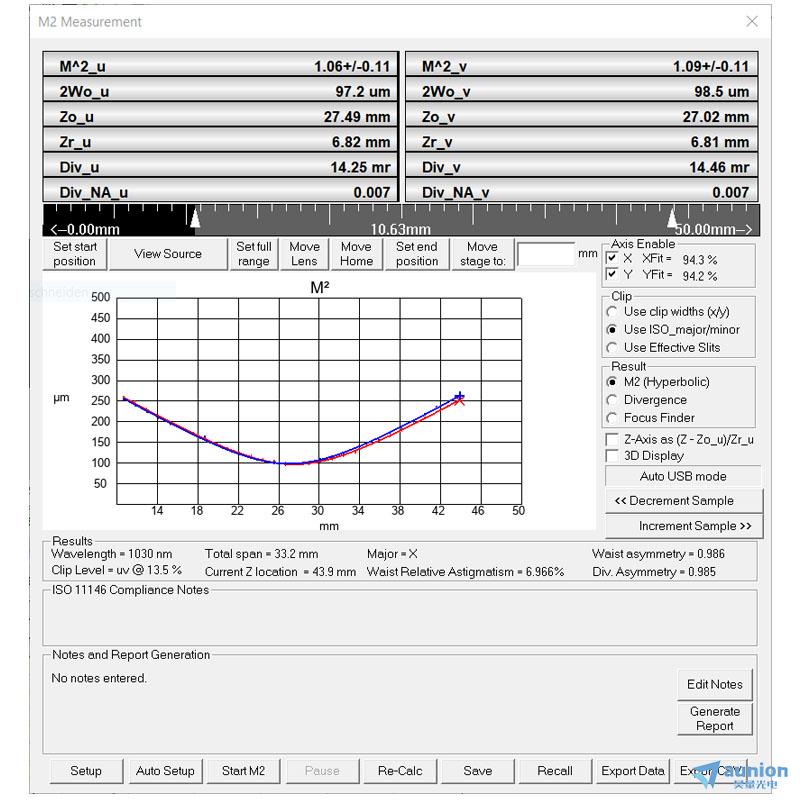Open Edit Notes
Viewport: 800px width, 800px height.
(714, 685)
